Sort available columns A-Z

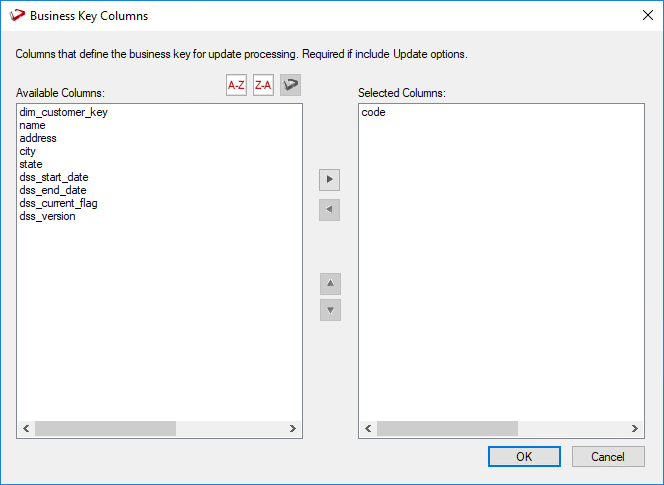click(x=237, y=86)
